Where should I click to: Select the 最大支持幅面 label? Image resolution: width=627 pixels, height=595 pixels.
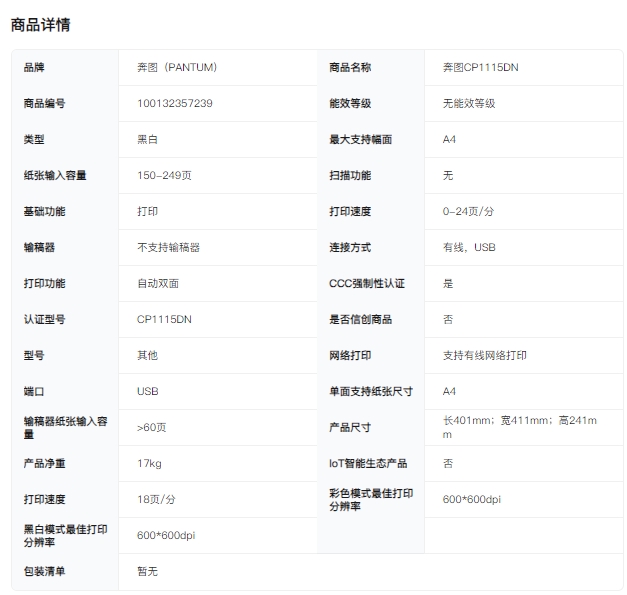(360, 139)
